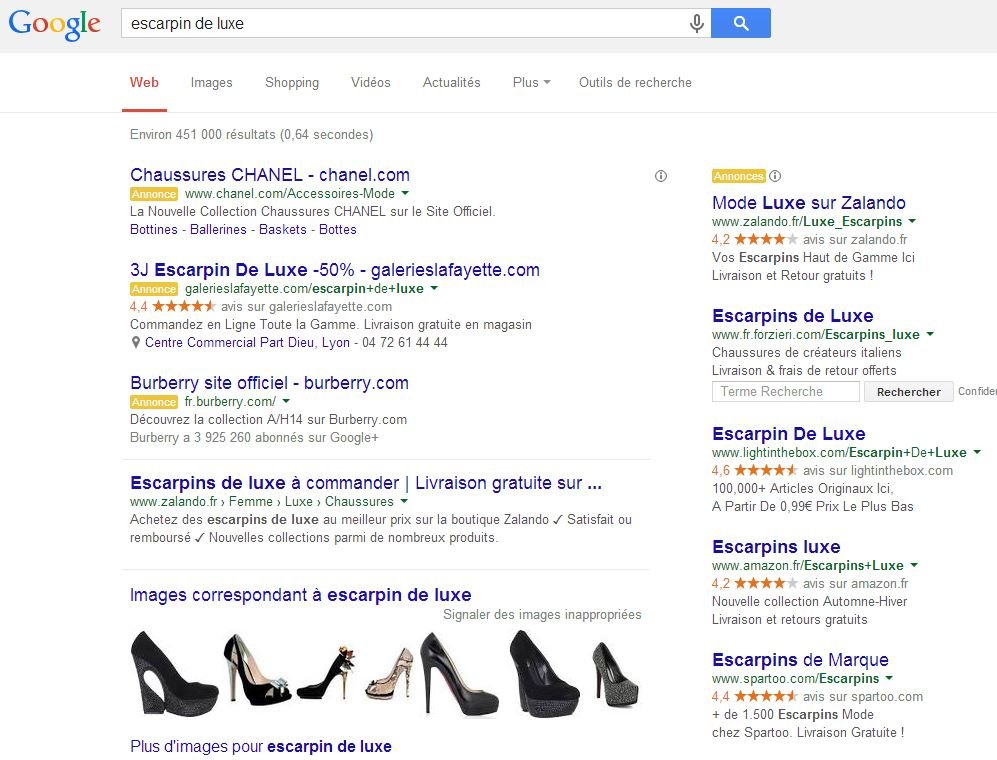The image size is (997, 760).
Task: Open fourth thumbnail, beige lace platform shoe
Action: (390, 674)
